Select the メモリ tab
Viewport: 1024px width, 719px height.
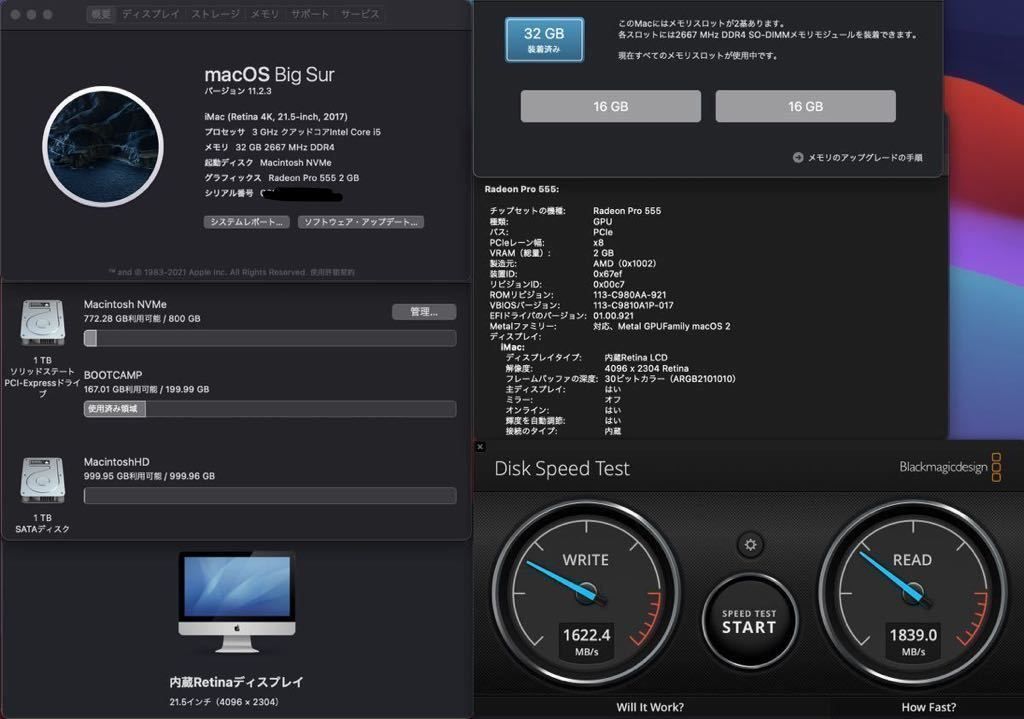point(264,14)
